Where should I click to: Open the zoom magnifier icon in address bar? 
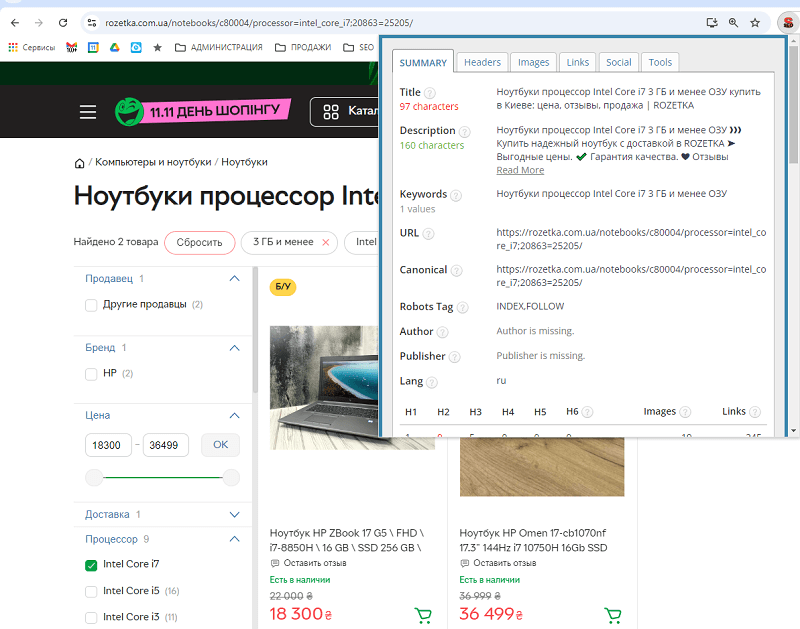coord(734,22)
